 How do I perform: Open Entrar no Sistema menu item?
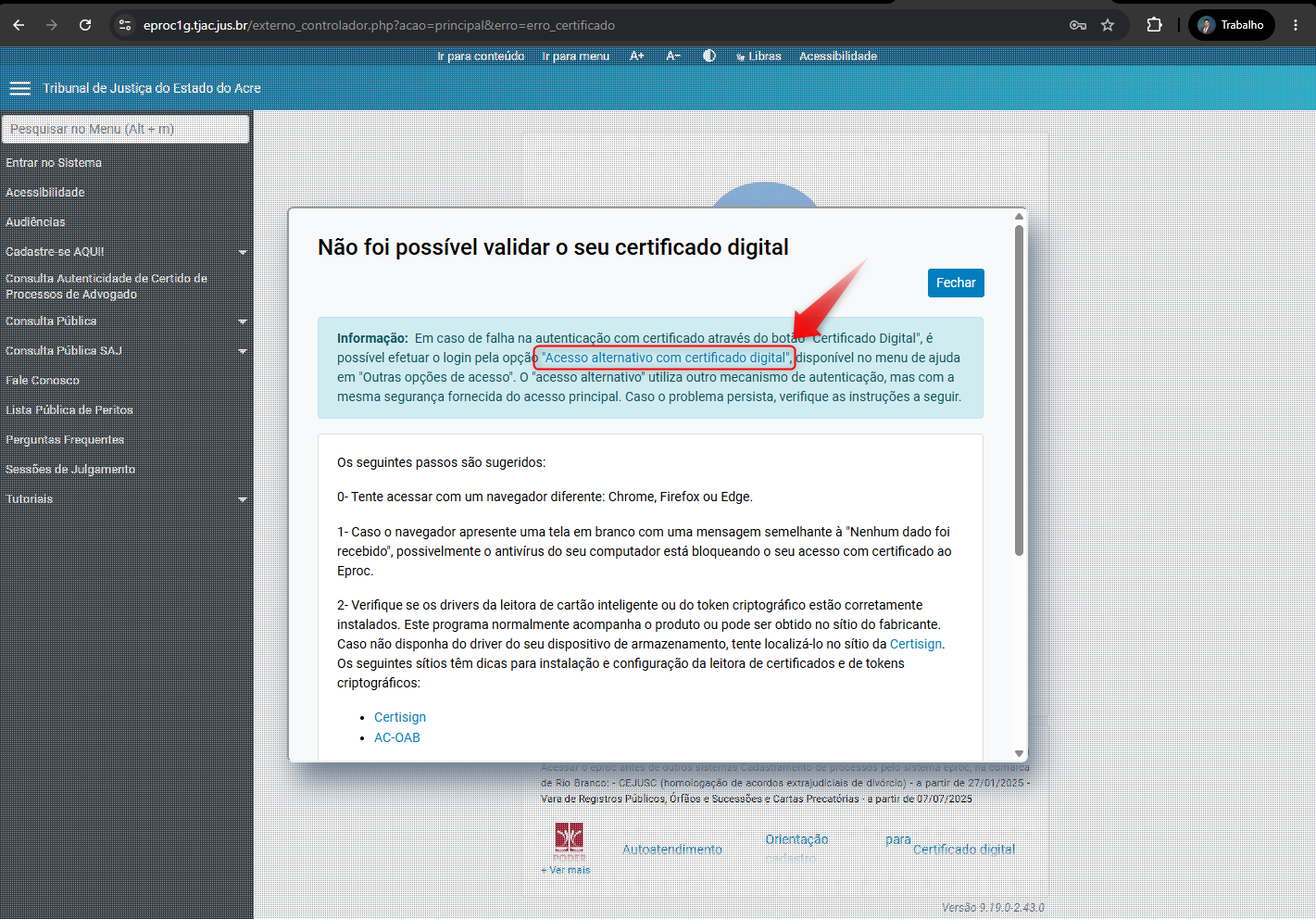(54, 162)
